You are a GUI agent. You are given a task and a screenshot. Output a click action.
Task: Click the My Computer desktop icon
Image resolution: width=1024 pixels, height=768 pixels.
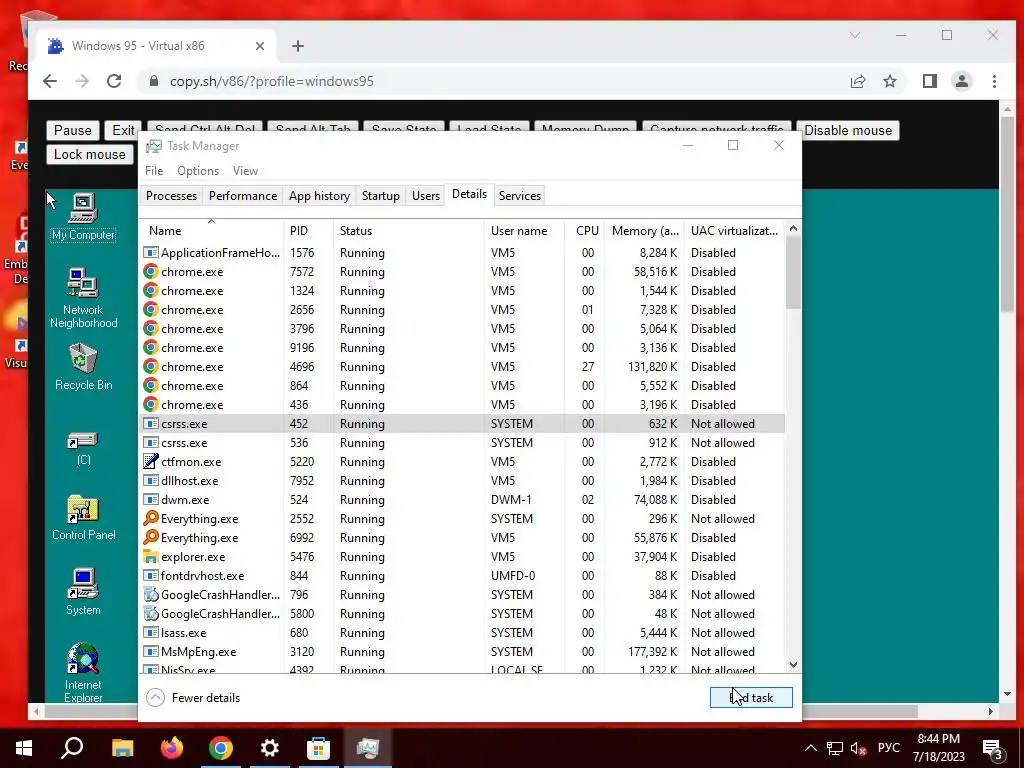tap(83, 217)
